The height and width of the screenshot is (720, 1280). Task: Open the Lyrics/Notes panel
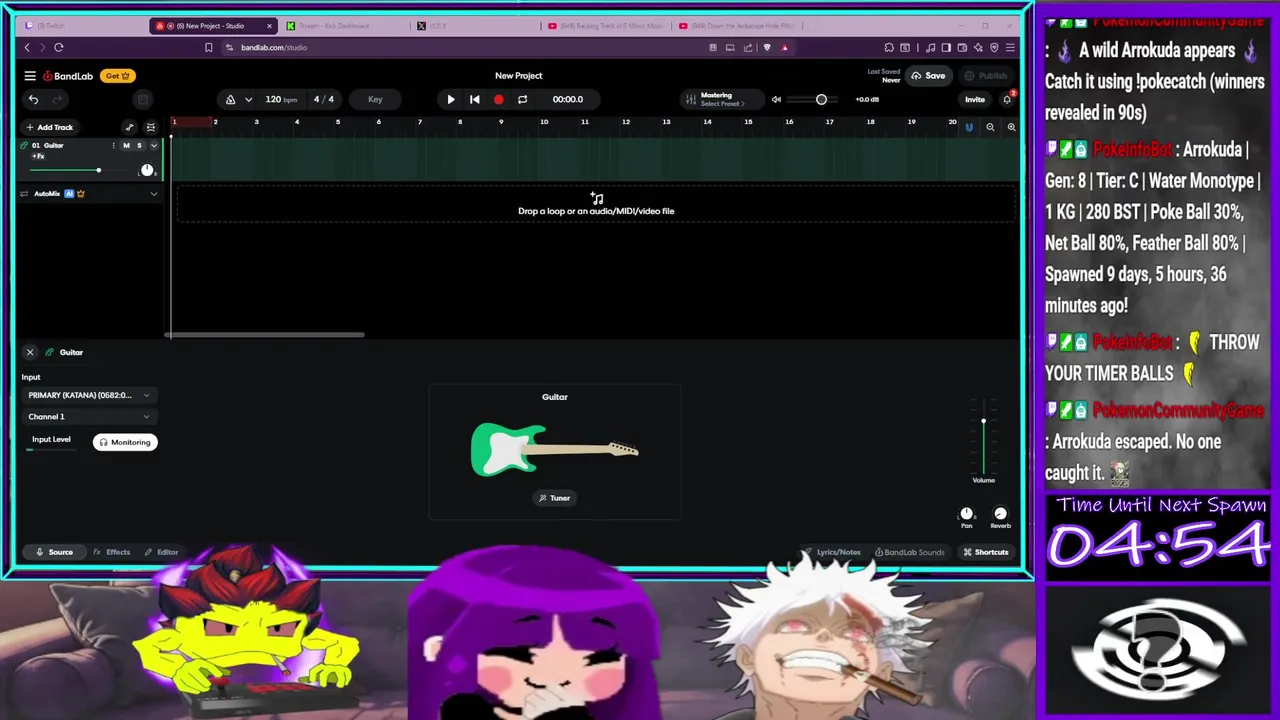832,552
